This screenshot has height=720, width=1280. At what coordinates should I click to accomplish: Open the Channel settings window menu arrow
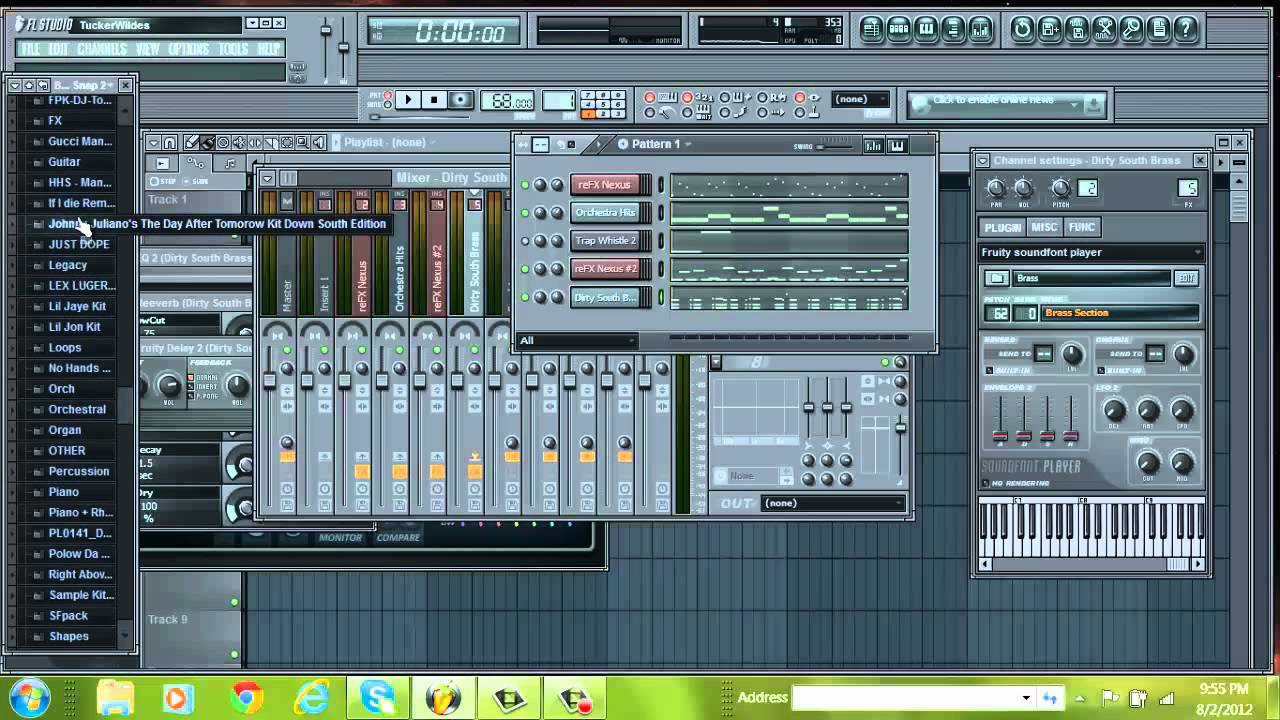coord(983,160)
